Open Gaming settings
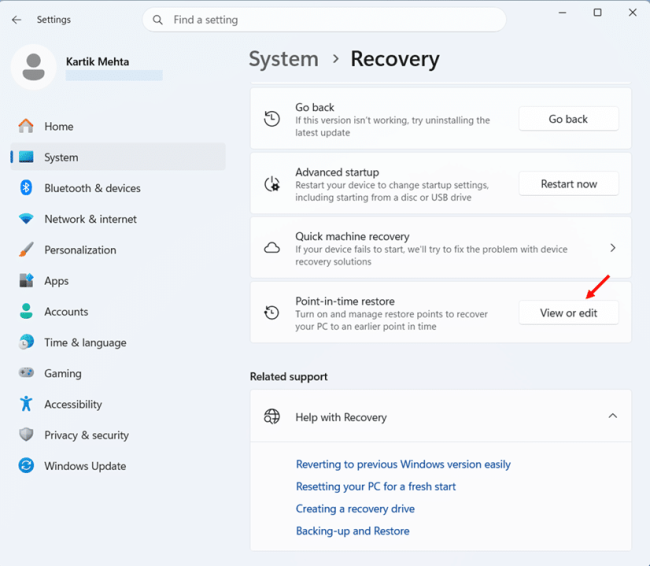The width and height of the screenshot is (650, 566). pyautogui.click(x=118, y=373)
